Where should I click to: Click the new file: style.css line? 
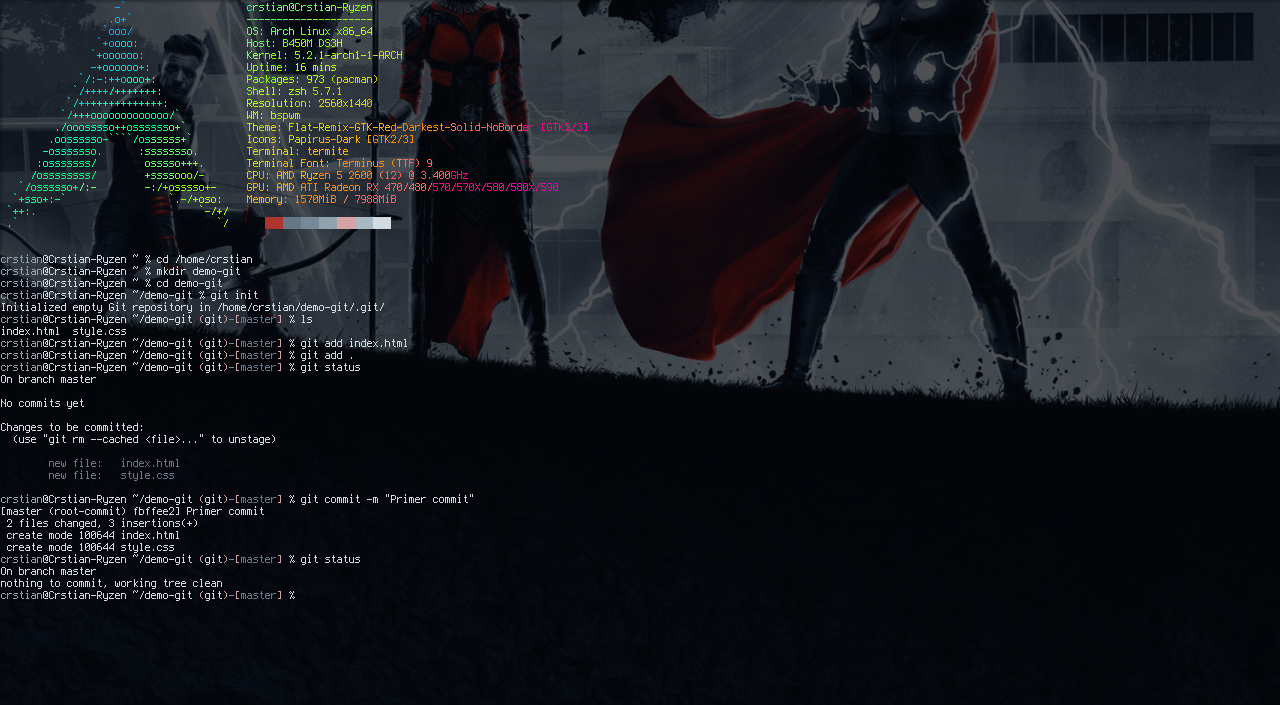point(111,475)
